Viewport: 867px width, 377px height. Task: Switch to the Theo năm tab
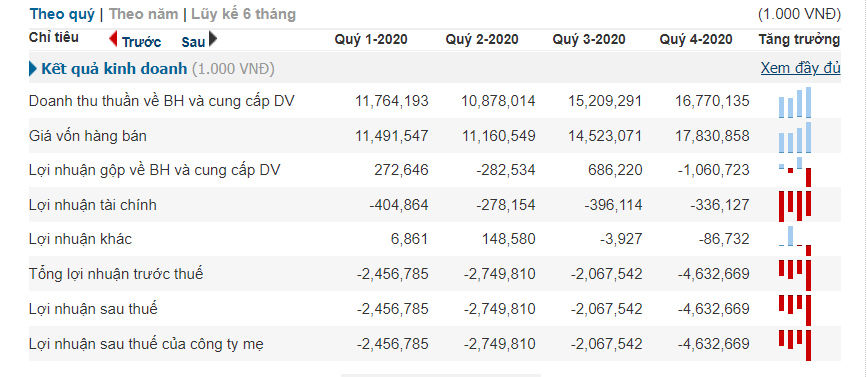[x=144, y=14]
